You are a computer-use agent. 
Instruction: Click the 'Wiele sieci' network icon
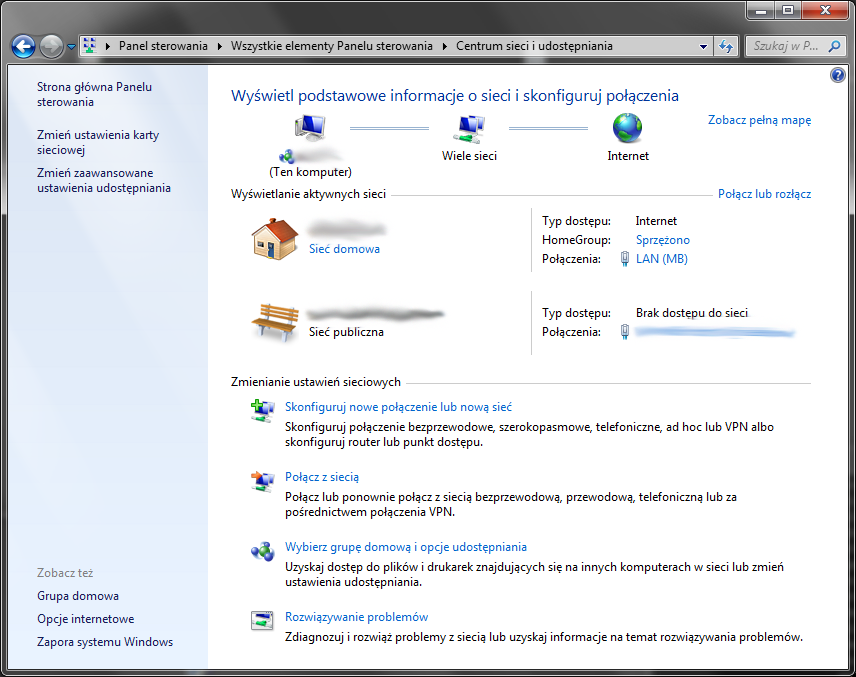(x=469, y=128)
